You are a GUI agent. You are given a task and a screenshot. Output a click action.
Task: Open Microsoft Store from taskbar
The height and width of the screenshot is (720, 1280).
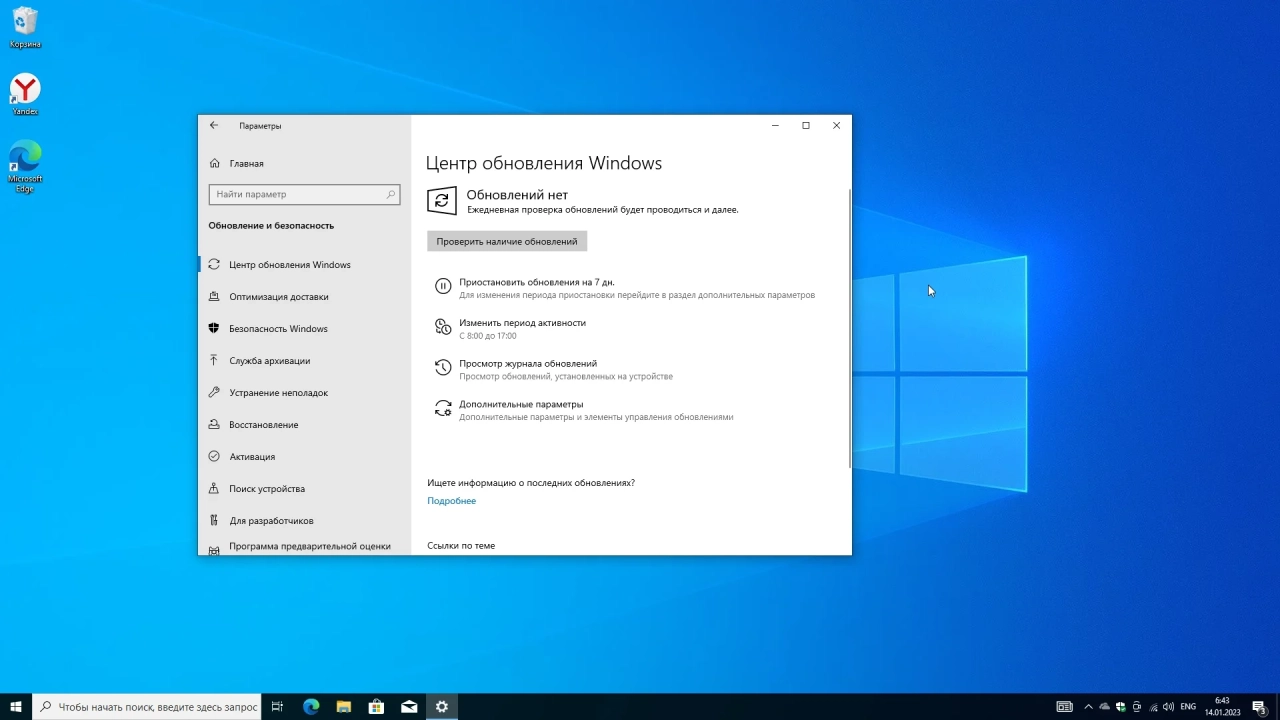(376, 707)
